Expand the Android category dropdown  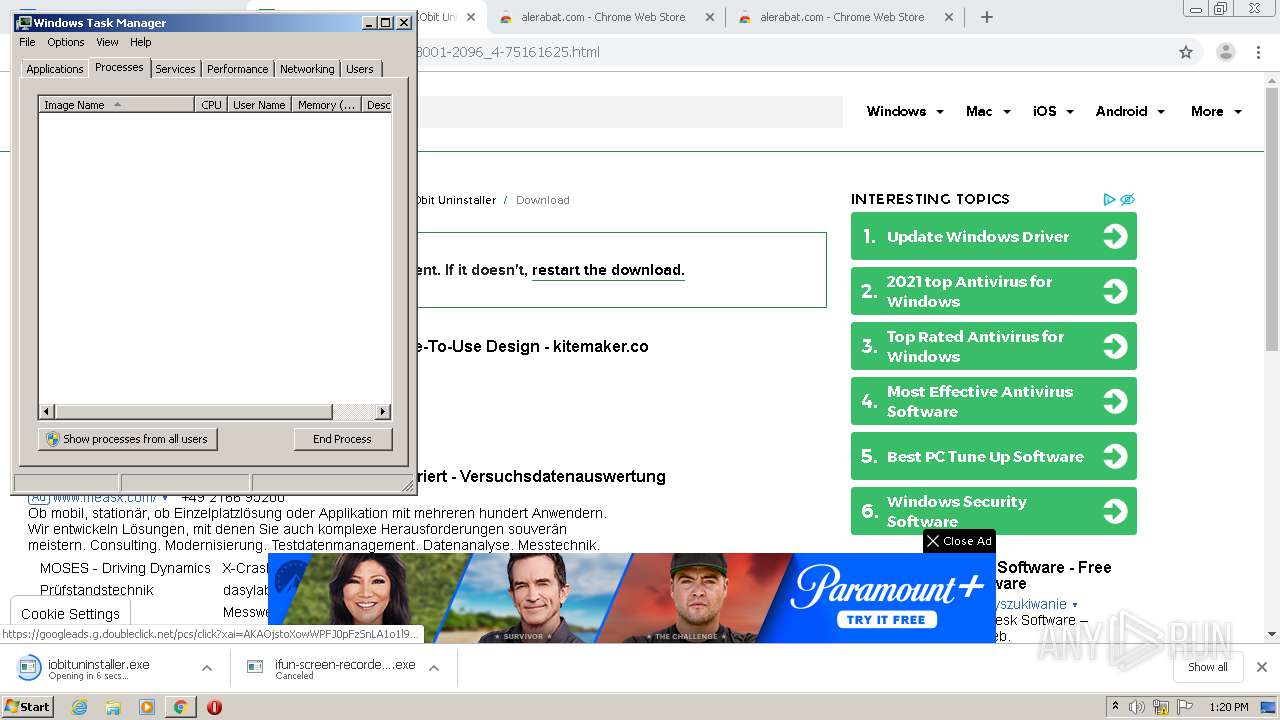1130,111
